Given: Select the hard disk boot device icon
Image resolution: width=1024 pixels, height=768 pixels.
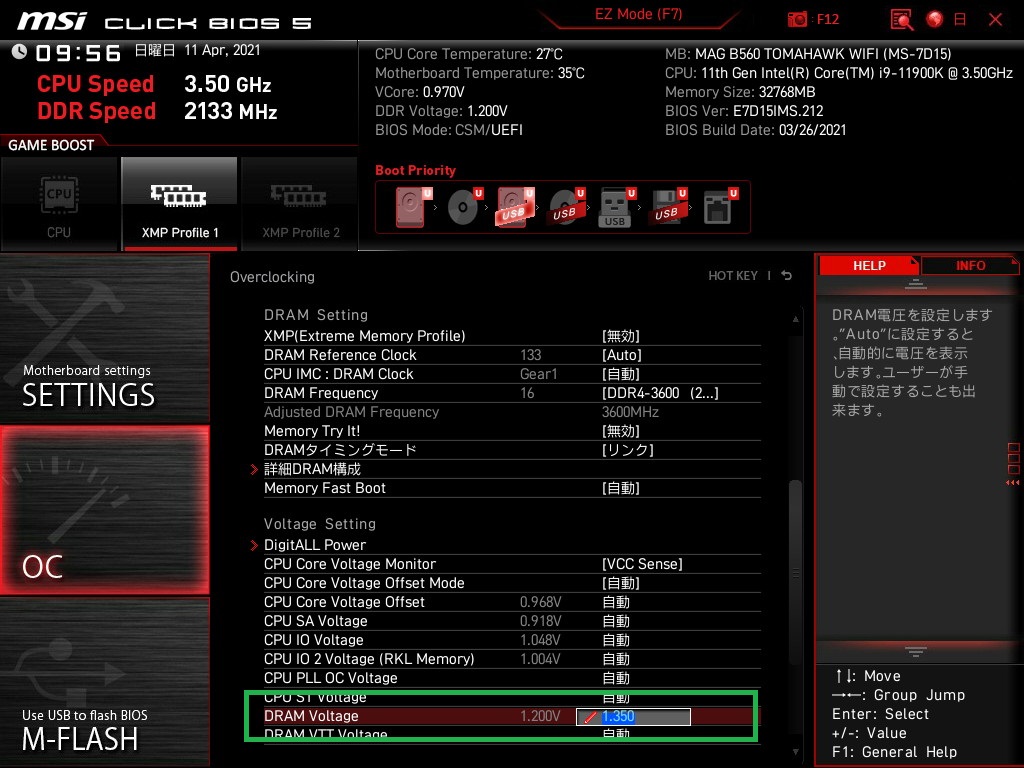Looking at the screenshot, I should point(413,207).
